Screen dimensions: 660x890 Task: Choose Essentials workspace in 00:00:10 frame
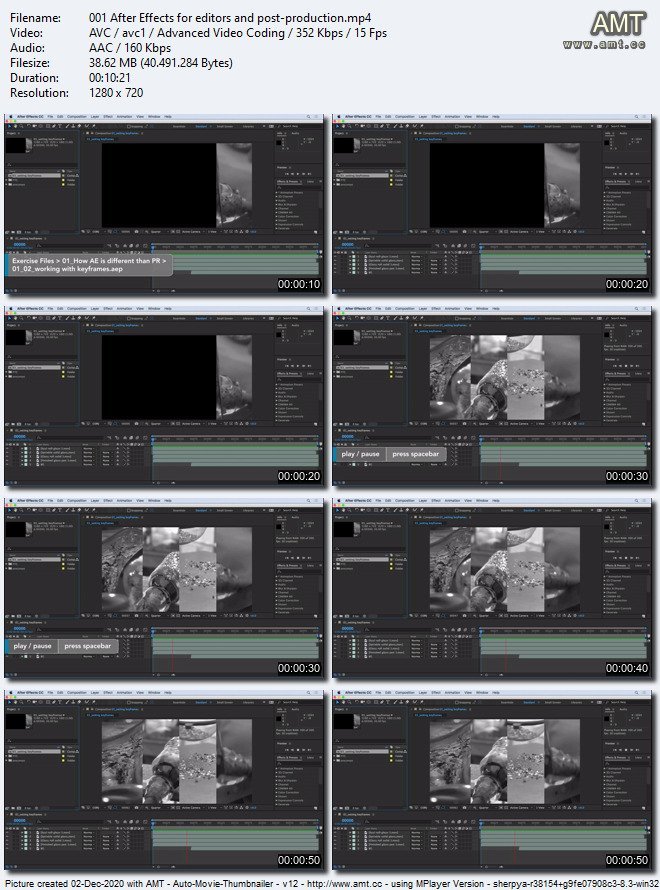179,127
